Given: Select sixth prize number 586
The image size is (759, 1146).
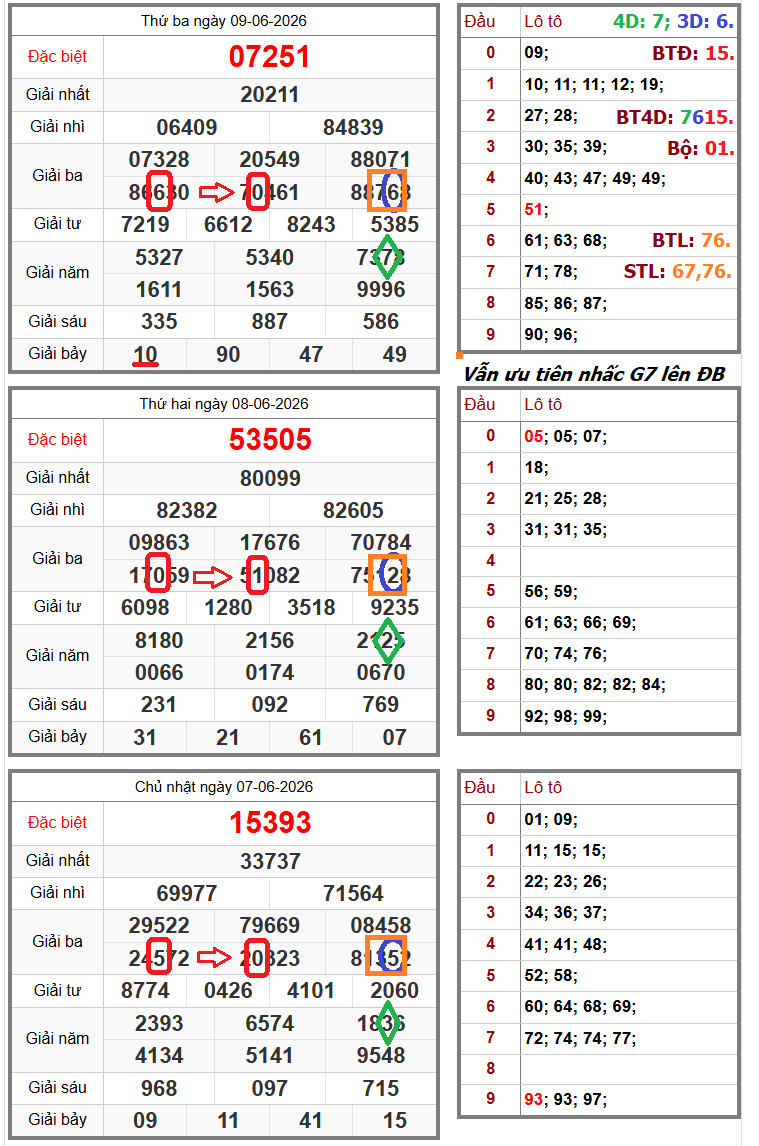Looking at the screenshot, I should 380,322.
